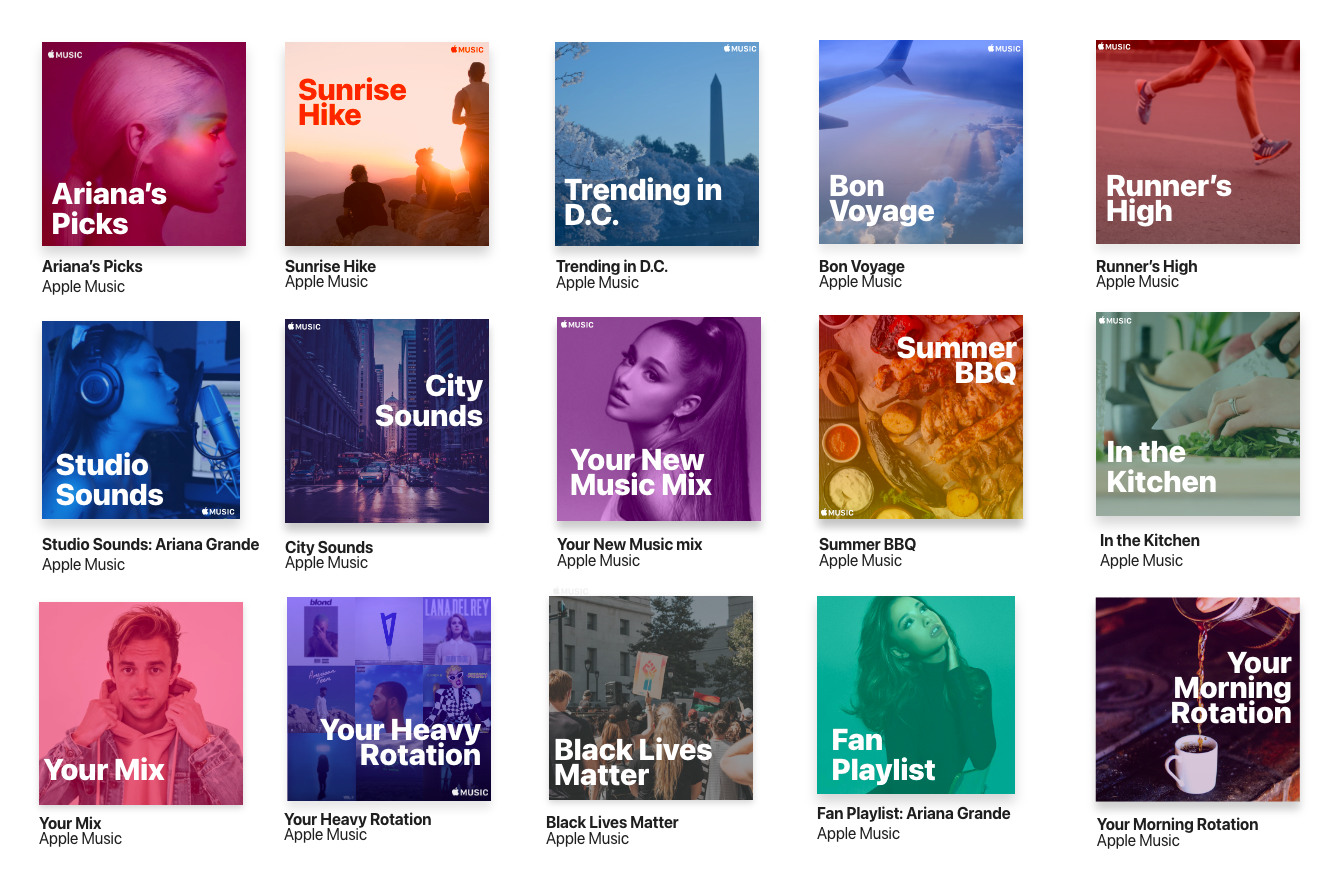Viewport: 1339px width, 890px height.
Task: Select "Apple Music" under Trending in D.C.
Action: pos(598,283)
